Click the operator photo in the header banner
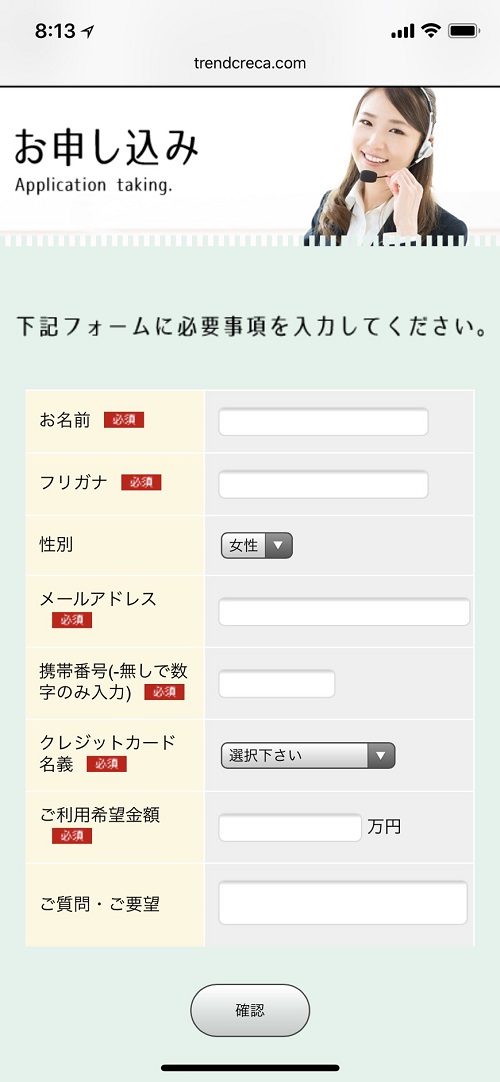The width and height of the screenshot is (500, 1082). point(386,166)
